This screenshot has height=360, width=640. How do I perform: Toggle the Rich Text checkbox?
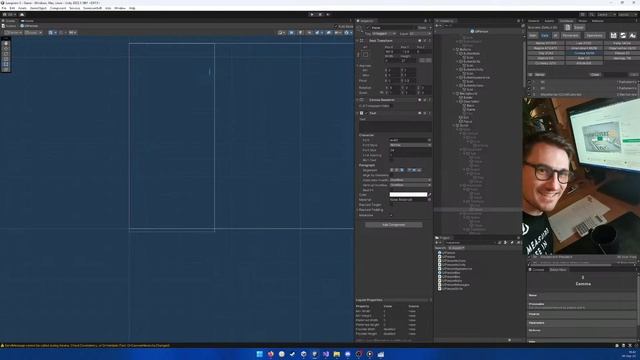pos(391,160)
